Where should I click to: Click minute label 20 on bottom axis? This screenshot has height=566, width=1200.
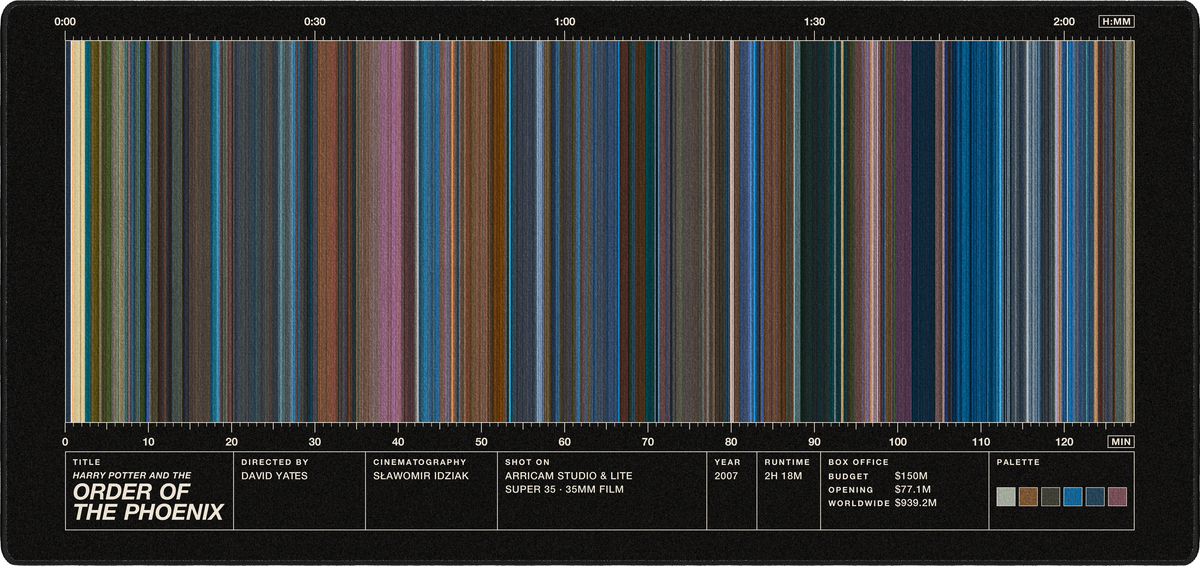[232, 442]
